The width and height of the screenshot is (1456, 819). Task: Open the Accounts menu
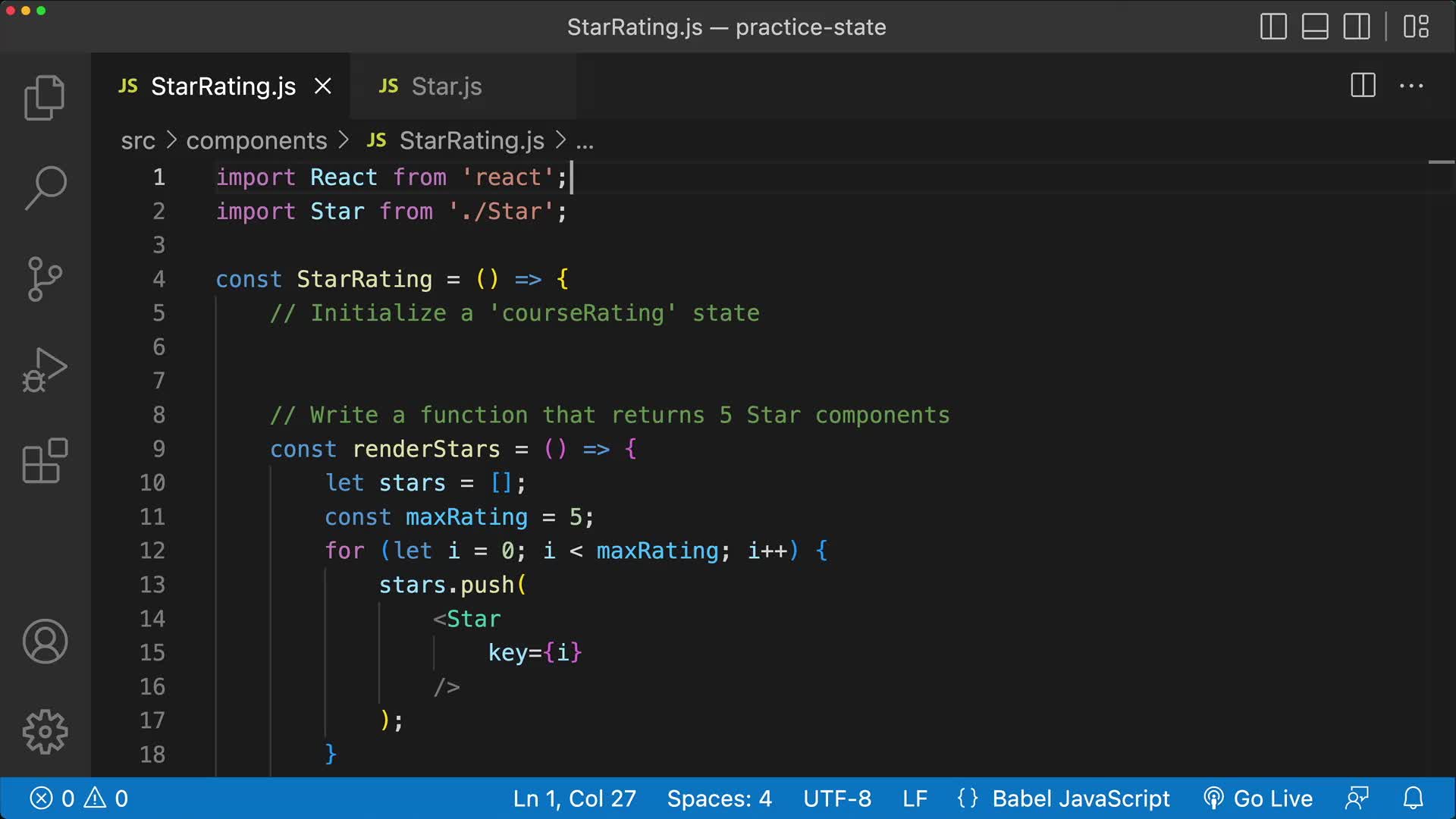43,642
